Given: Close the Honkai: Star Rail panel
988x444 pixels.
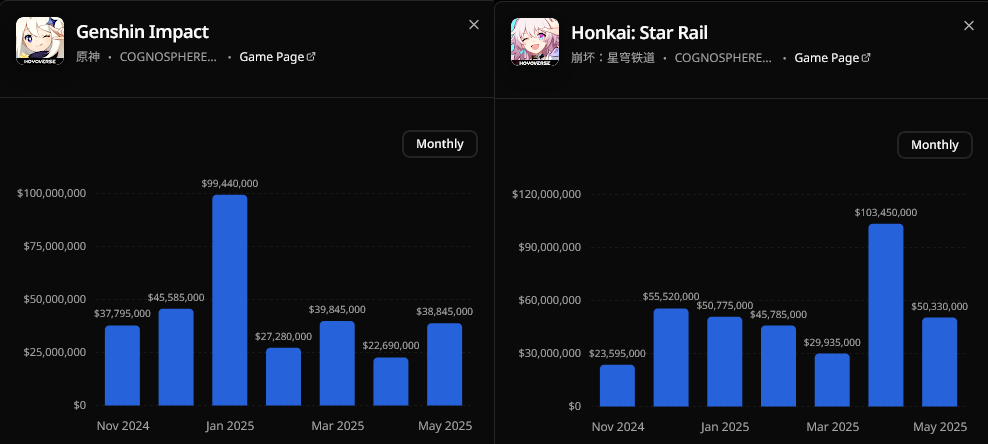Looking at the screenshot, I should tap(969, 25).
